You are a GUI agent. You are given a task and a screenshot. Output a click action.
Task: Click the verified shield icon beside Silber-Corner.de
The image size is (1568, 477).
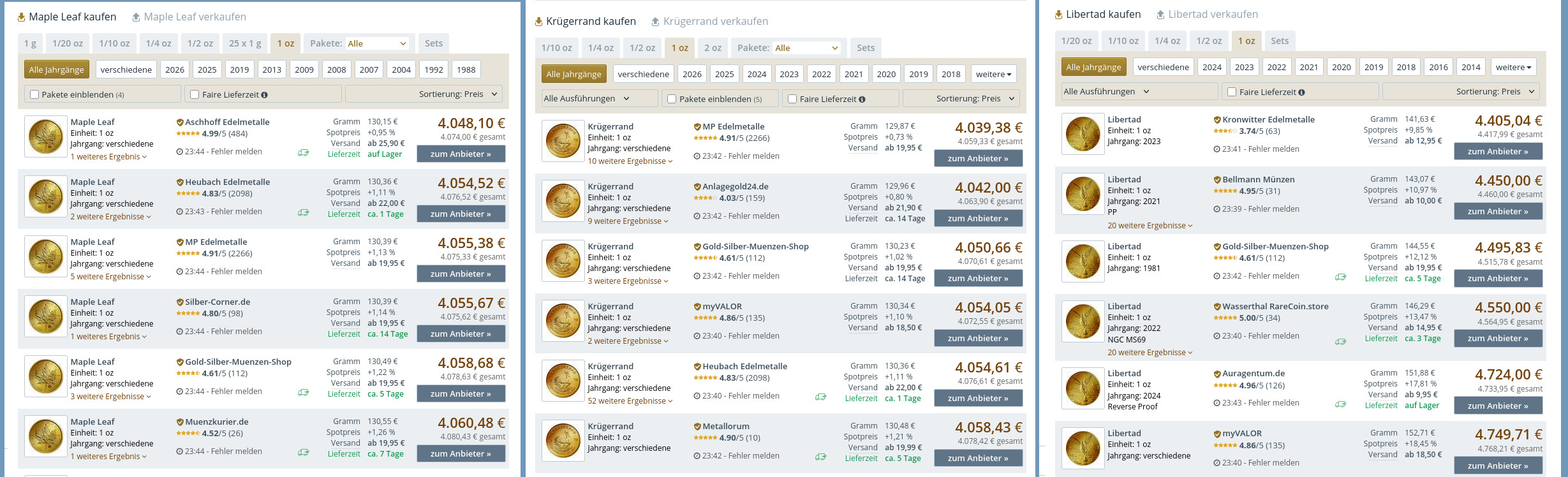click(180, 302)
